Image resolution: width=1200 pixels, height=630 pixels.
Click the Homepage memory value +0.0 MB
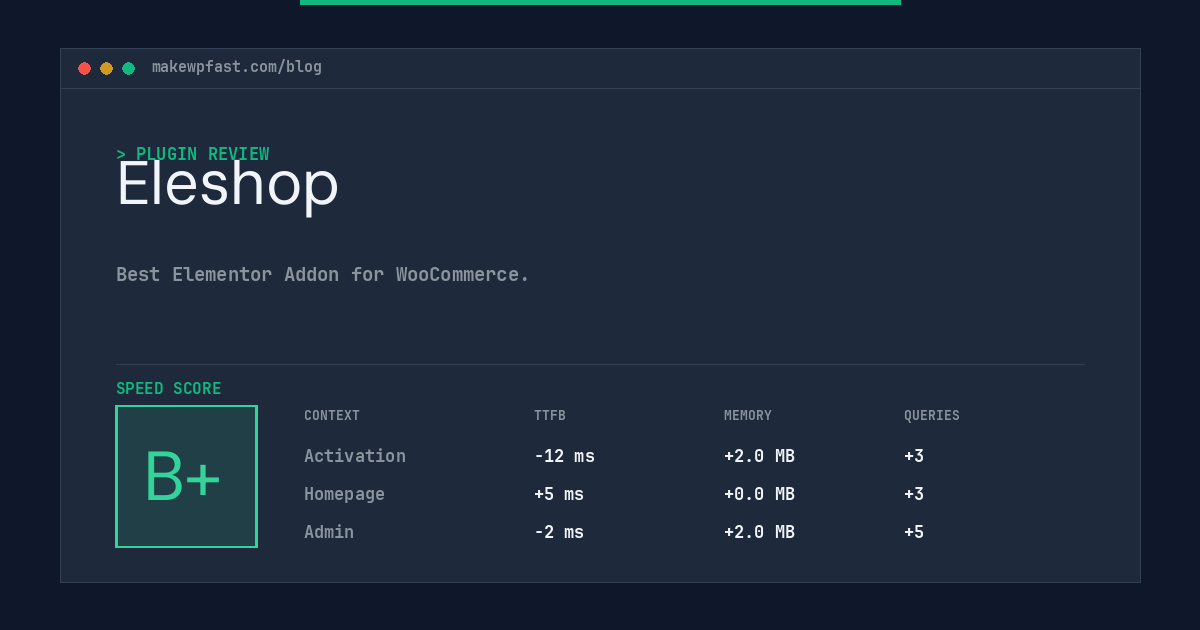click(759, 494)
